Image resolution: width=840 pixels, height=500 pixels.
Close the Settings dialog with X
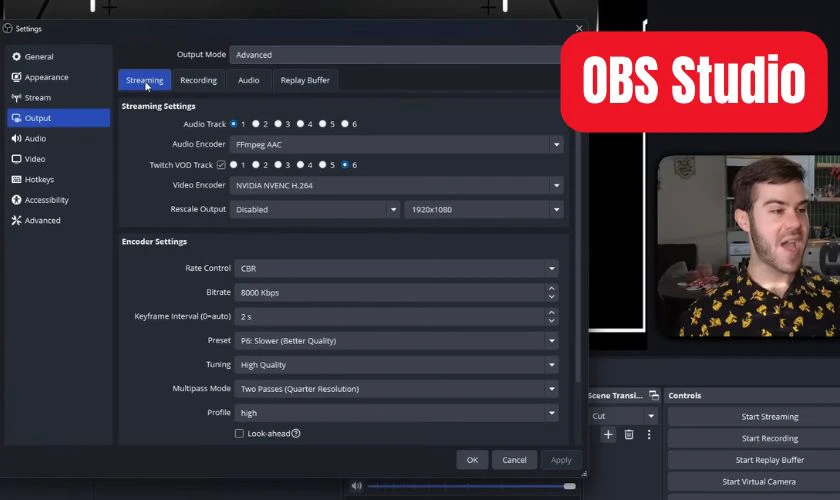tap(579, 28)
